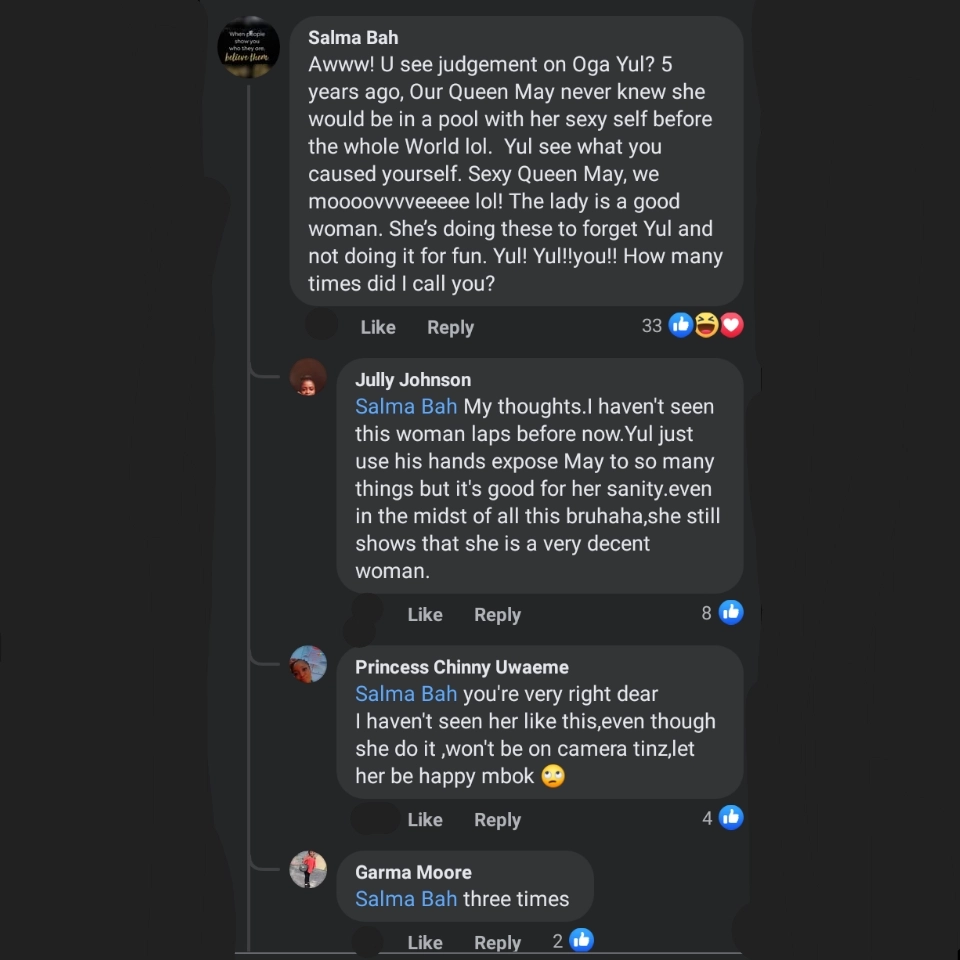Click the blue like reaction on Salma Bah's comment

click(x=681, y=325)
